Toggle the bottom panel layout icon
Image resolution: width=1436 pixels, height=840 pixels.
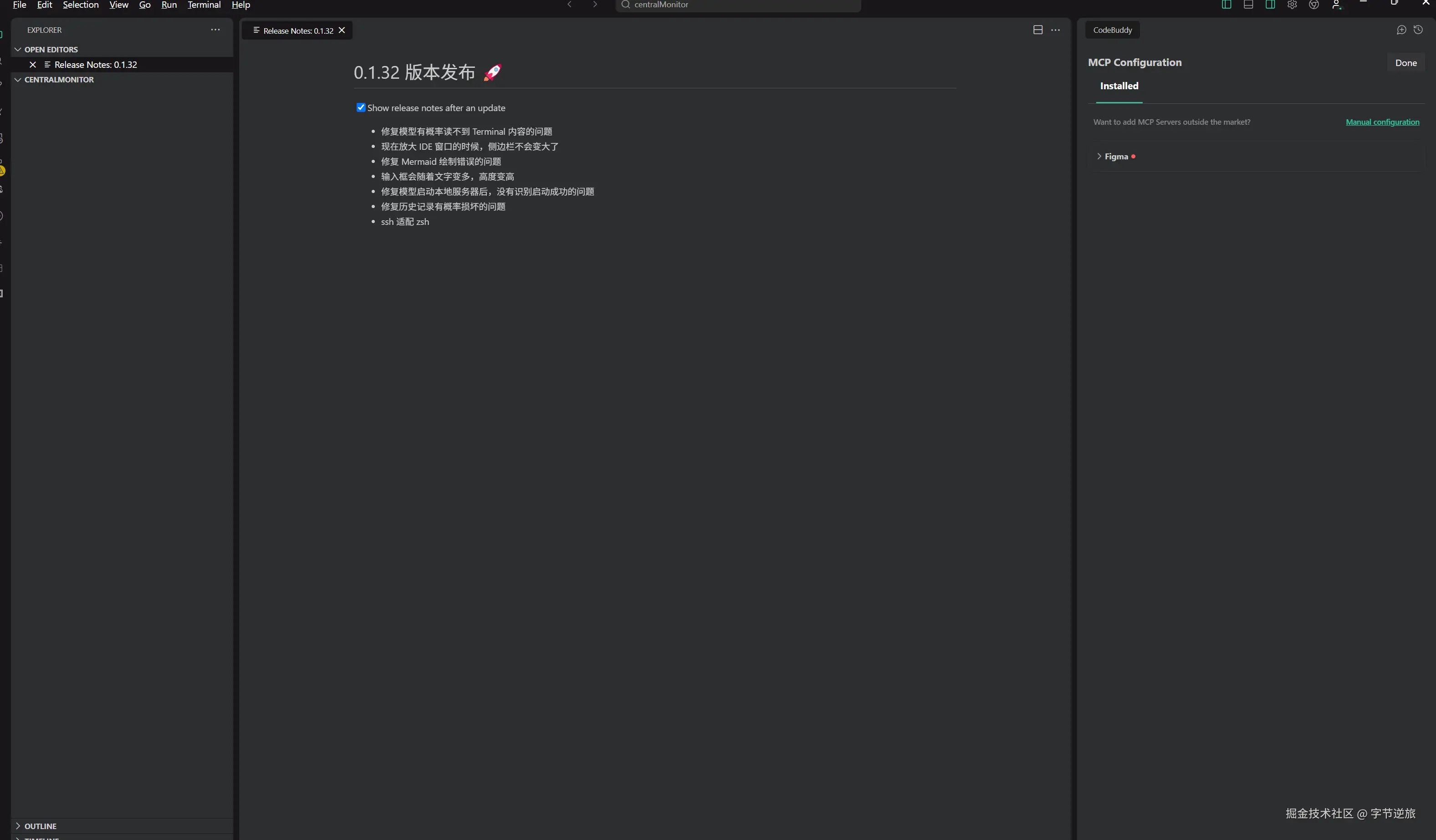1248,5
